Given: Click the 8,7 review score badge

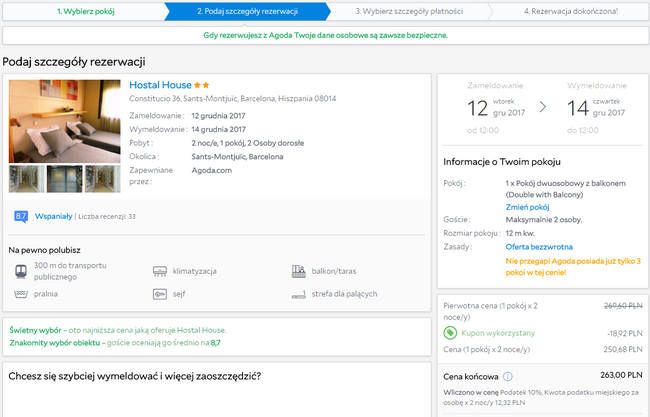Looking at the screenshot, I should coord(20,216).
